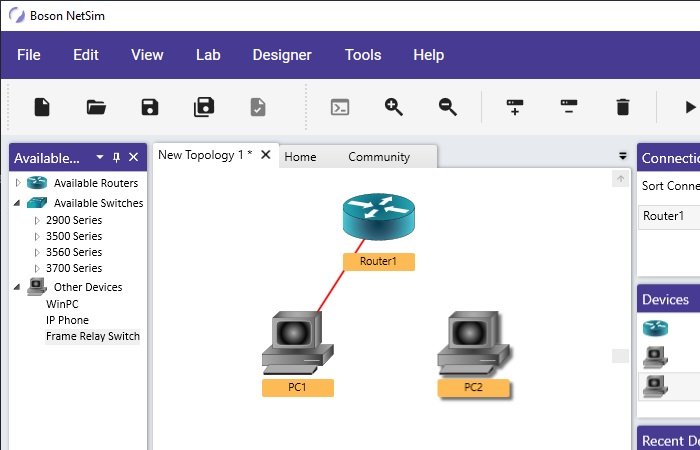The width and height of the screenshot is (700, 450).
Task: Open the Help menu
Action: (429, 55)
